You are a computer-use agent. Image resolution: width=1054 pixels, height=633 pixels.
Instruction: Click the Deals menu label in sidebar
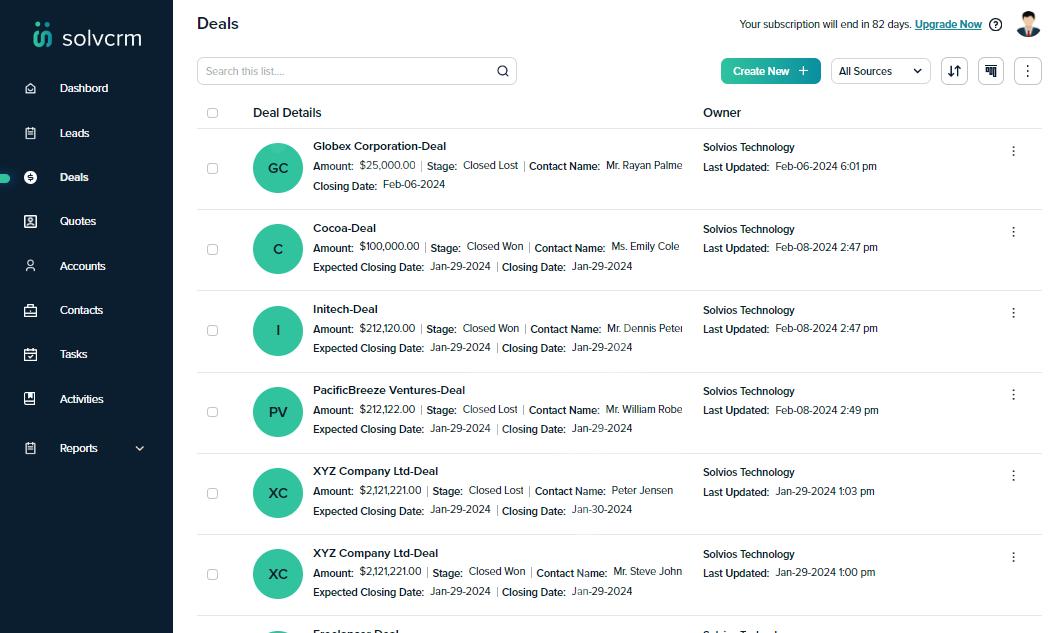point(74,177)
